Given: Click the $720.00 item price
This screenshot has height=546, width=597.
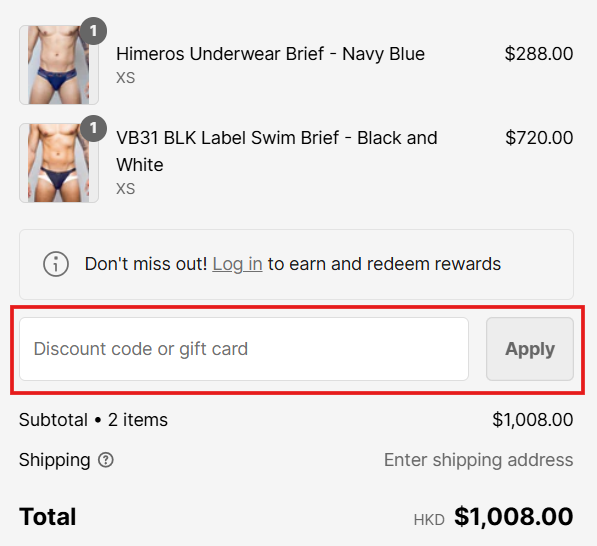Looking at the screenshot, I should pos(539,138).
